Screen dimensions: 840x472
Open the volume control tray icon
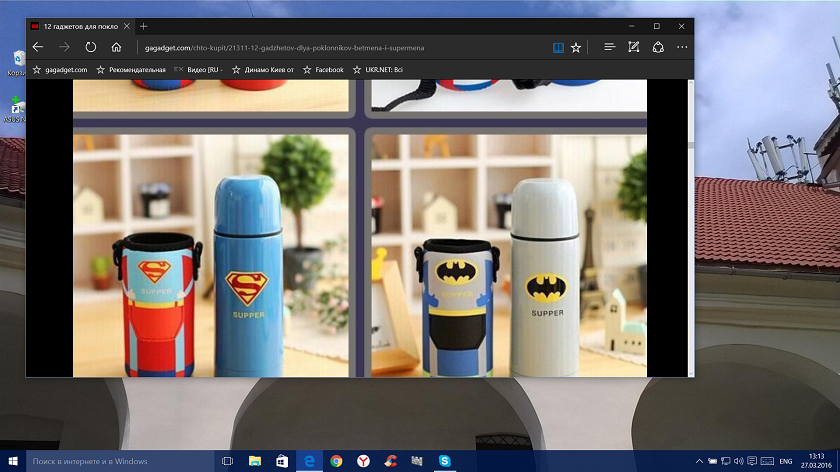pyautogui.click(x=739, y=461)
